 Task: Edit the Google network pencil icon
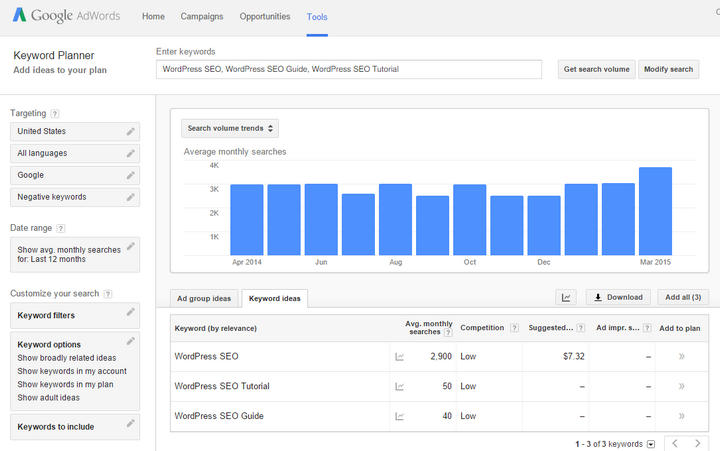coord(130,175)
